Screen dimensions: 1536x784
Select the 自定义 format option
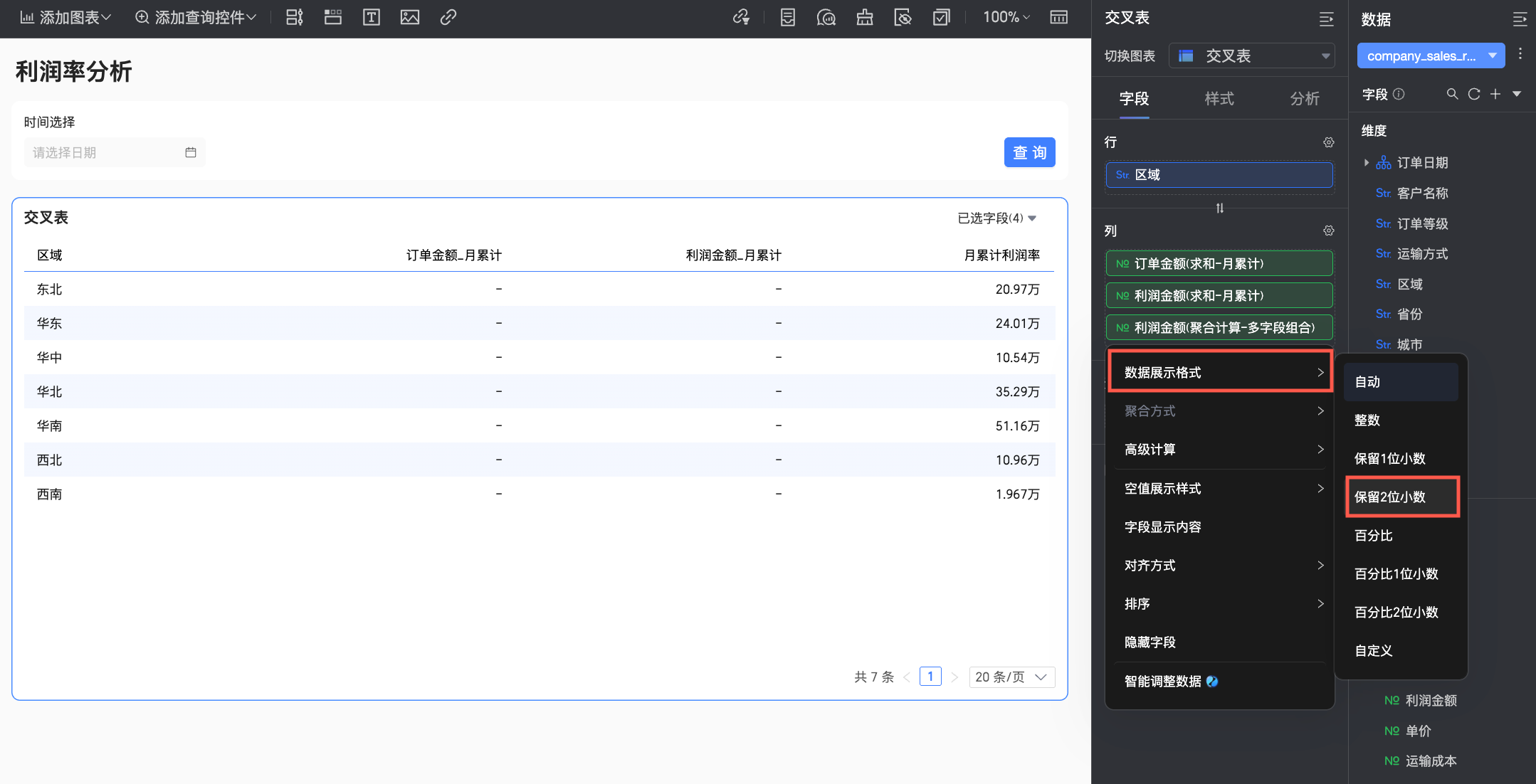(1401, 651)
